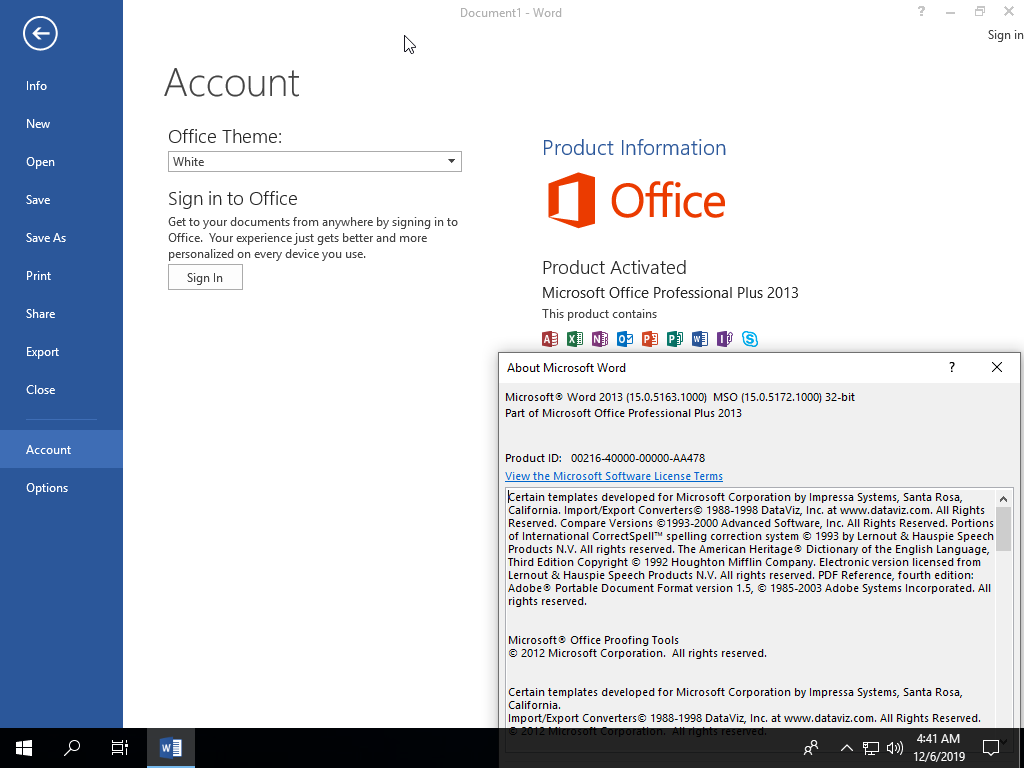The width and height of the screenshot is (1024, 768).
Task: Click the 'Product Information' heading
Action: [634, 148]
